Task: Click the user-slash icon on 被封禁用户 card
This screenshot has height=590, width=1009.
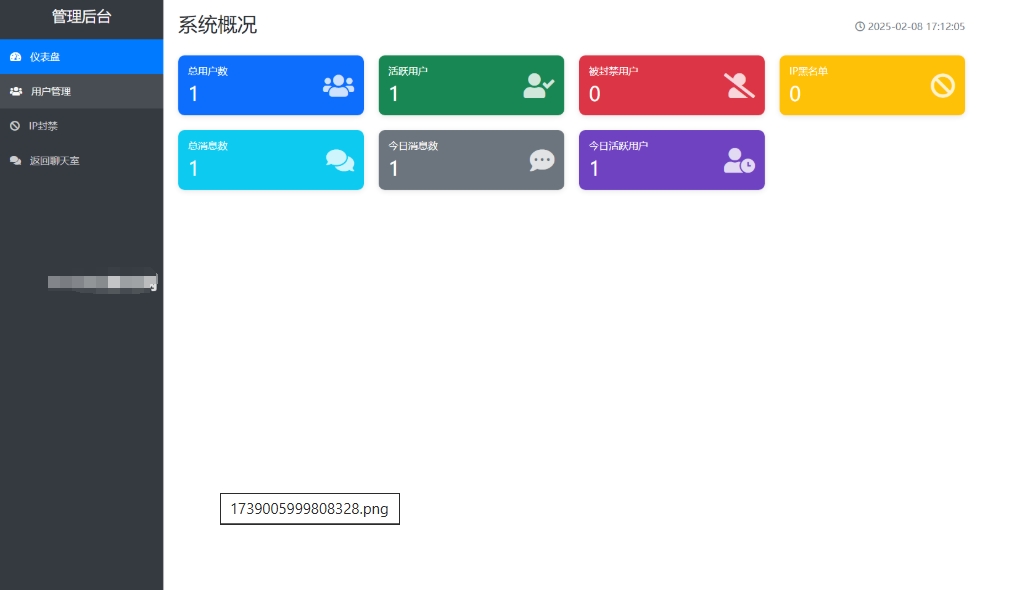Action: (739, 86)
